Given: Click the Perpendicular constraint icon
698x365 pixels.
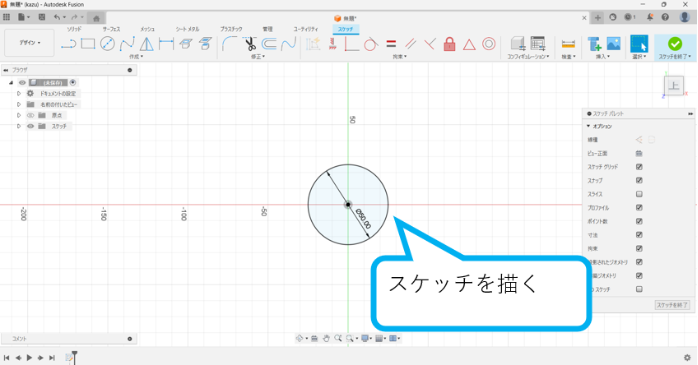Looking at the screenshot, I should click(430, 44).
